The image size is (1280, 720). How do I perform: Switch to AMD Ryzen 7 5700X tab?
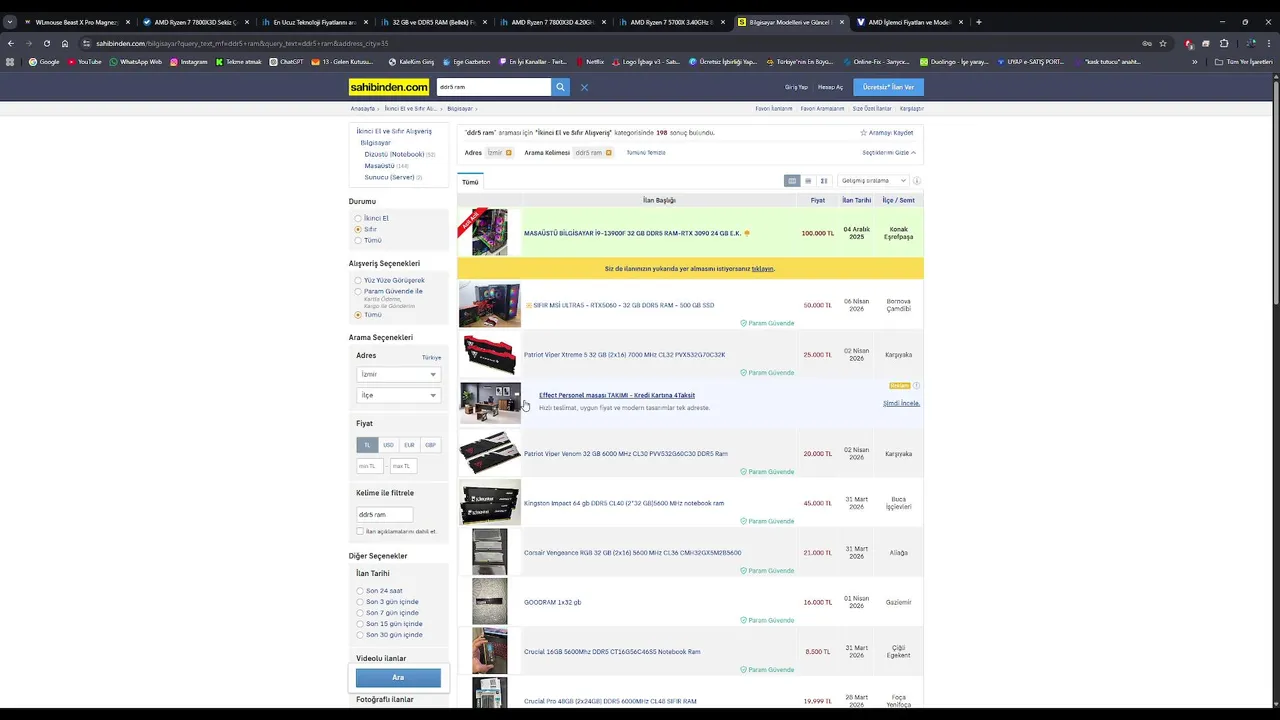671,22
